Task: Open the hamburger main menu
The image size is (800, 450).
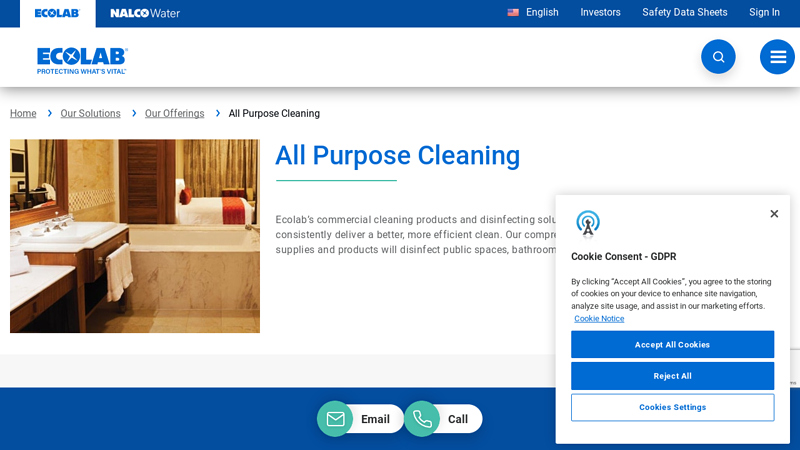Action: pos(777,57)
